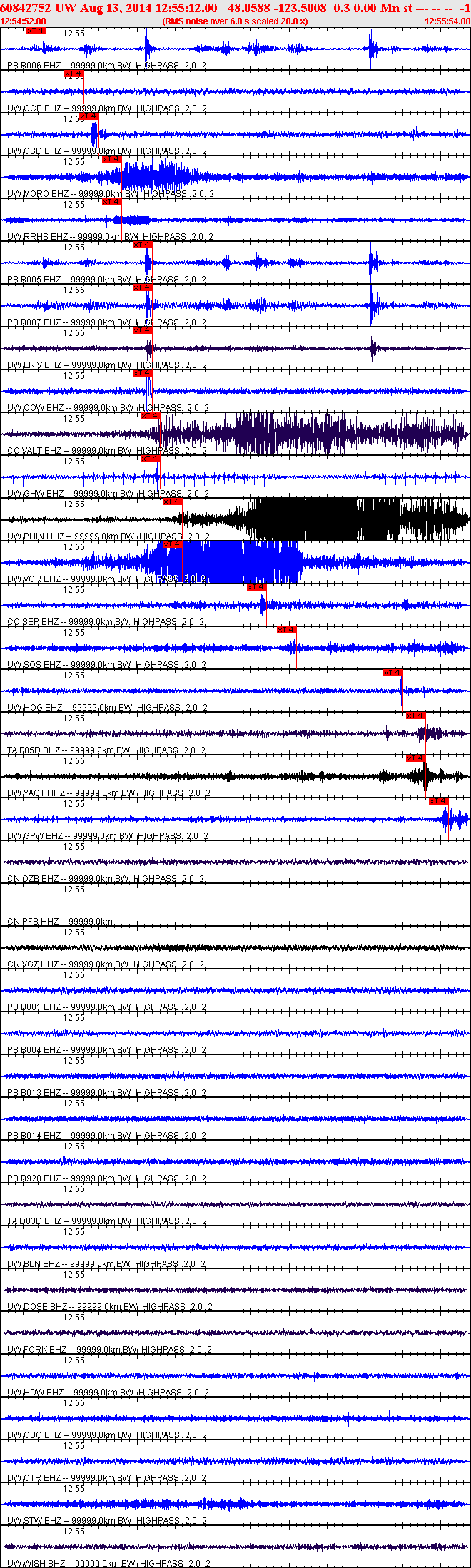Image resolution: width=471 pixels, height=1568 pixels.
Task: Select the 'CC VALT BHZ' station label
Action: click(x=34, y=451)
